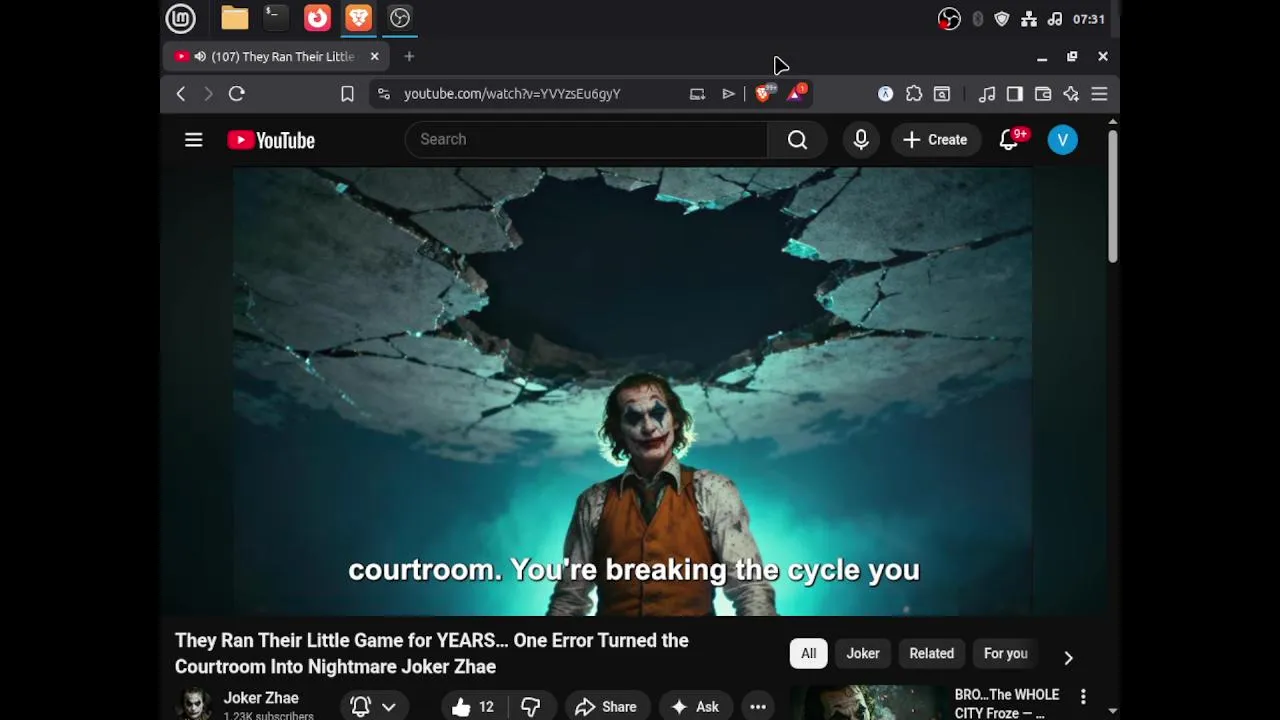Open the Brave main hamburger menu

tap(1099, 94)
